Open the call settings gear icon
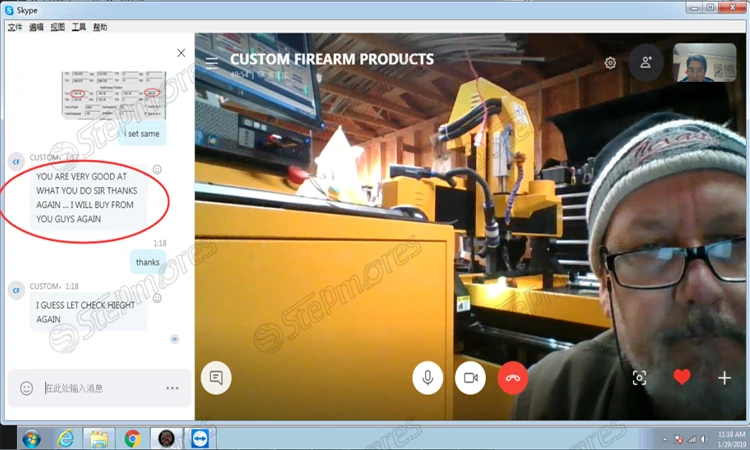This screenshot has width=750, height=450. 610,63
